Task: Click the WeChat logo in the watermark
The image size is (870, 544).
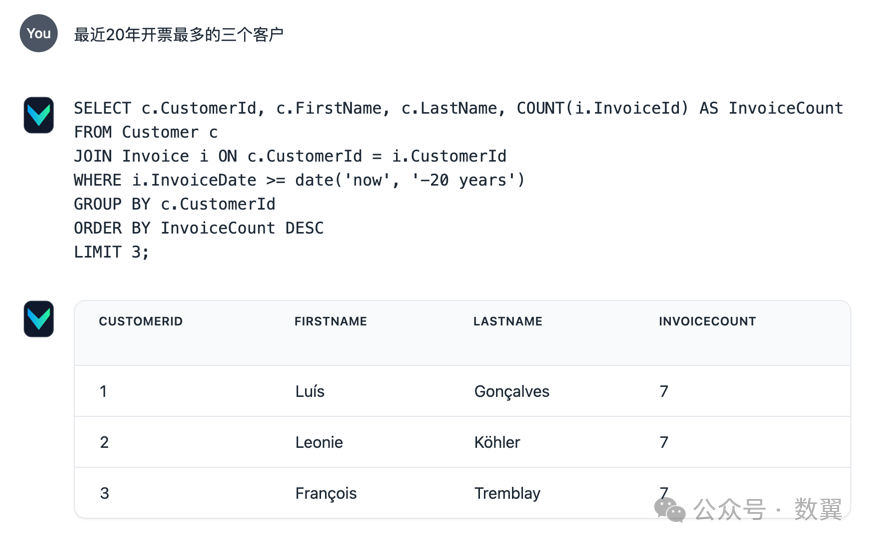Action: tap(670, 510)
